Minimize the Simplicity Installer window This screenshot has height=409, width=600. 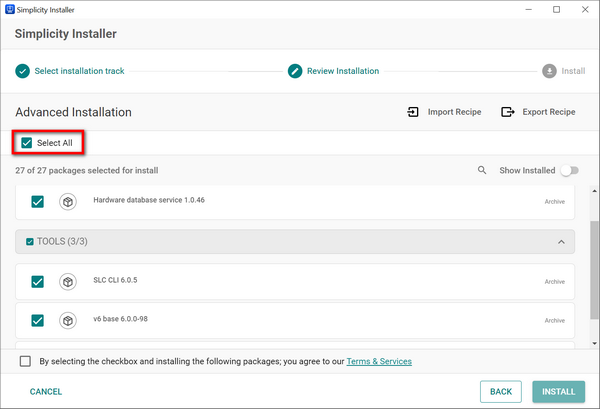pos(528,10)
